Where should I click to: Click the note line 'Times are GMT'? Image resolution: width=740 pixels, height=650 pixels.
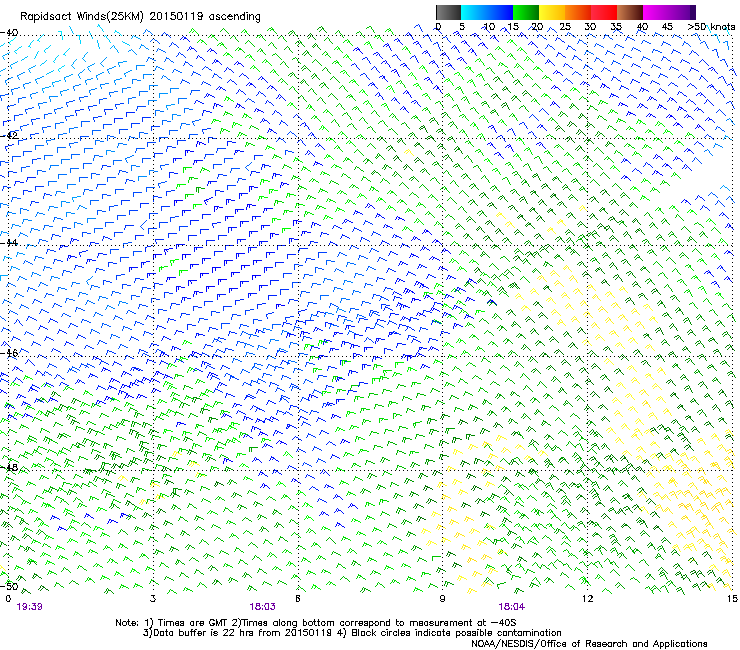pos(191,623)
